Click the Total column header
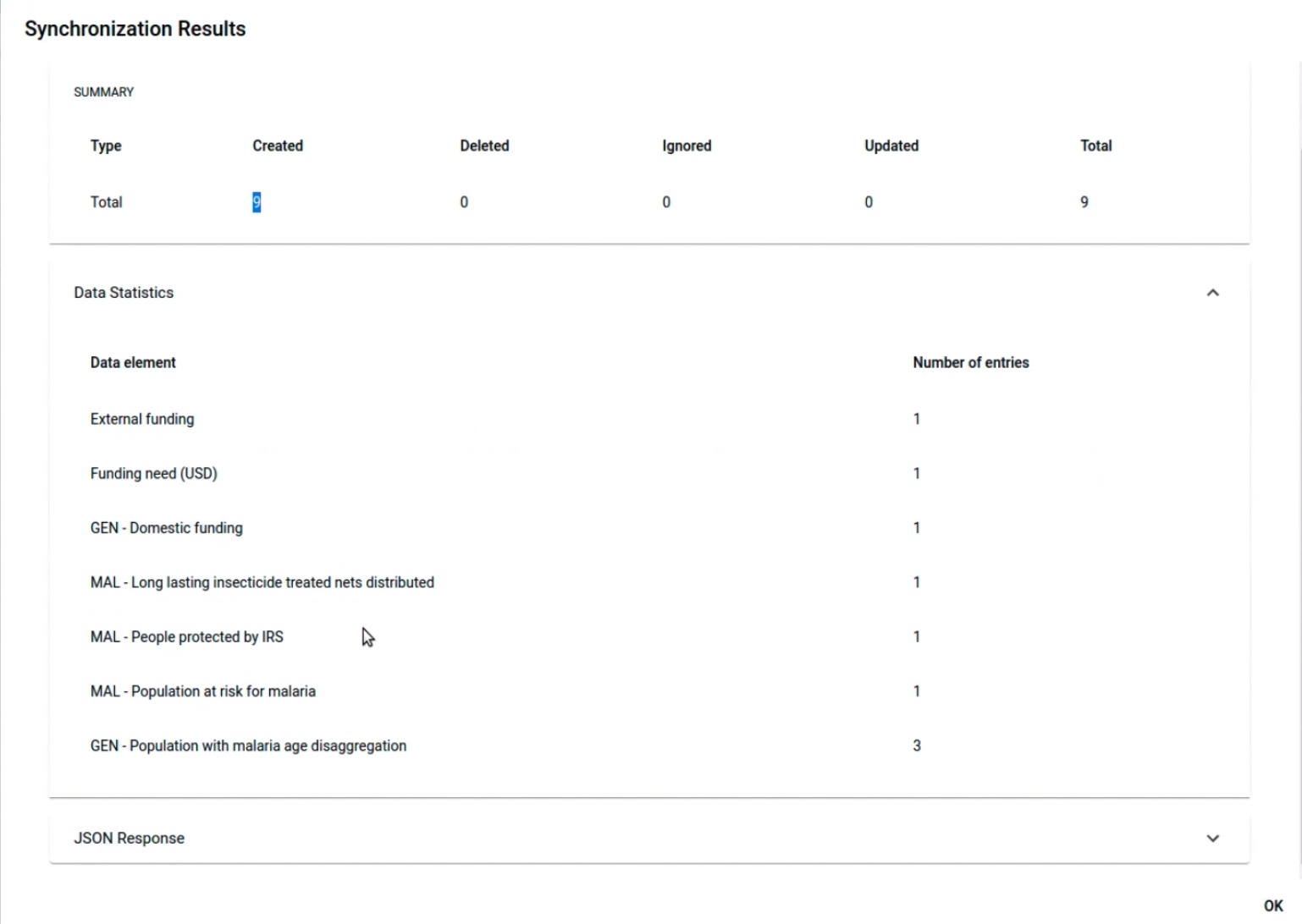Screen dimensions: 1302x924 [1095, 145]
